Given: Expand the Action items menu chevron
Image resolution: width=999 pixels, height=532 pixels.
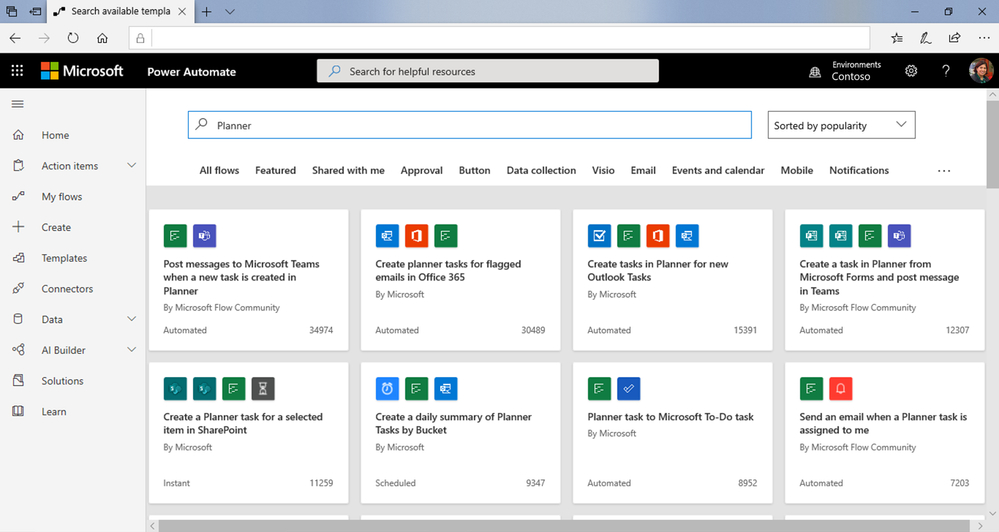Looking at the screenshot, I should tap(131, 166).
